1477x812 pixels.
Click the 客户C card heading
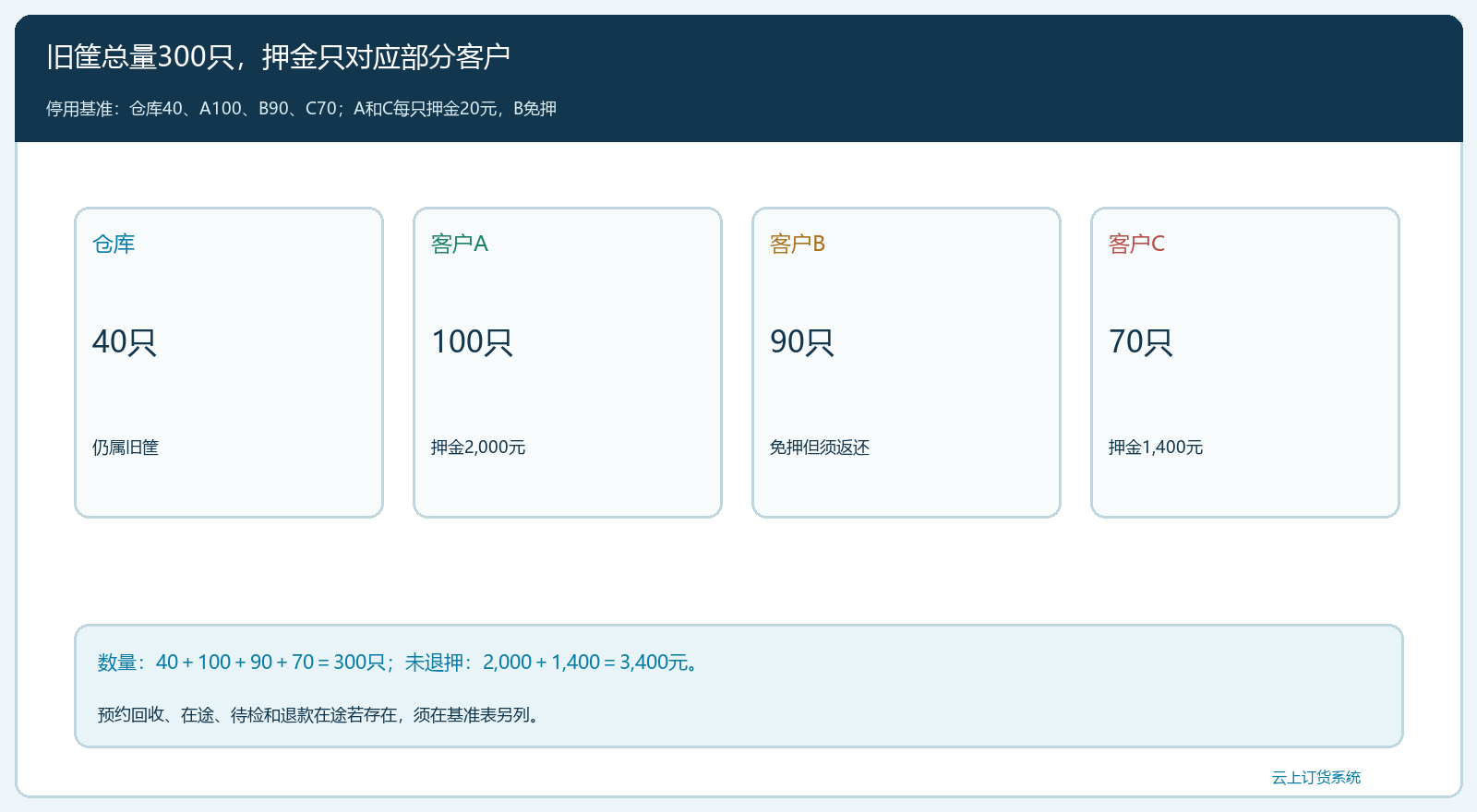point(1136,244)
